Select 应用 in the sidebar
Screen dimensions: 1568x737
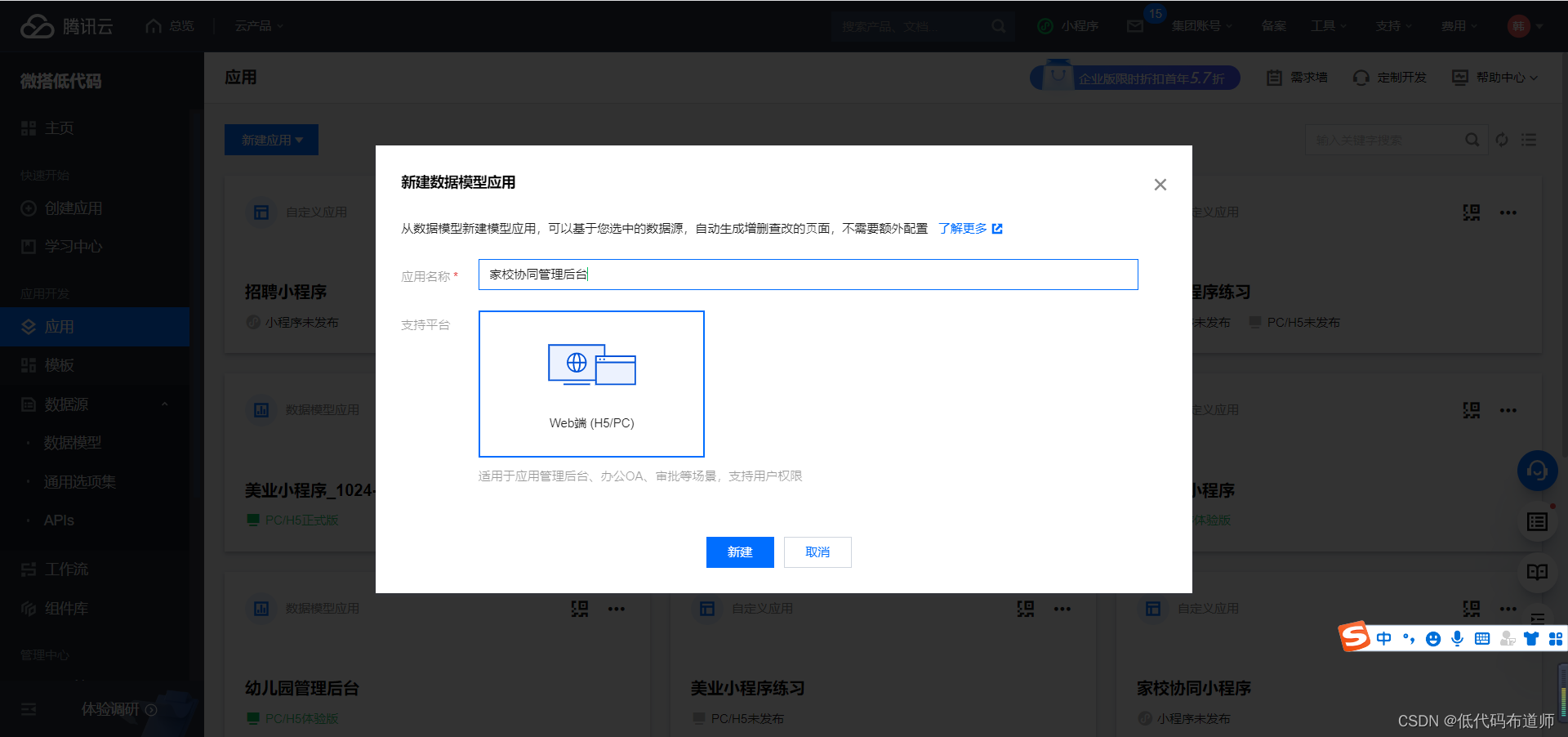coord(95,327)
